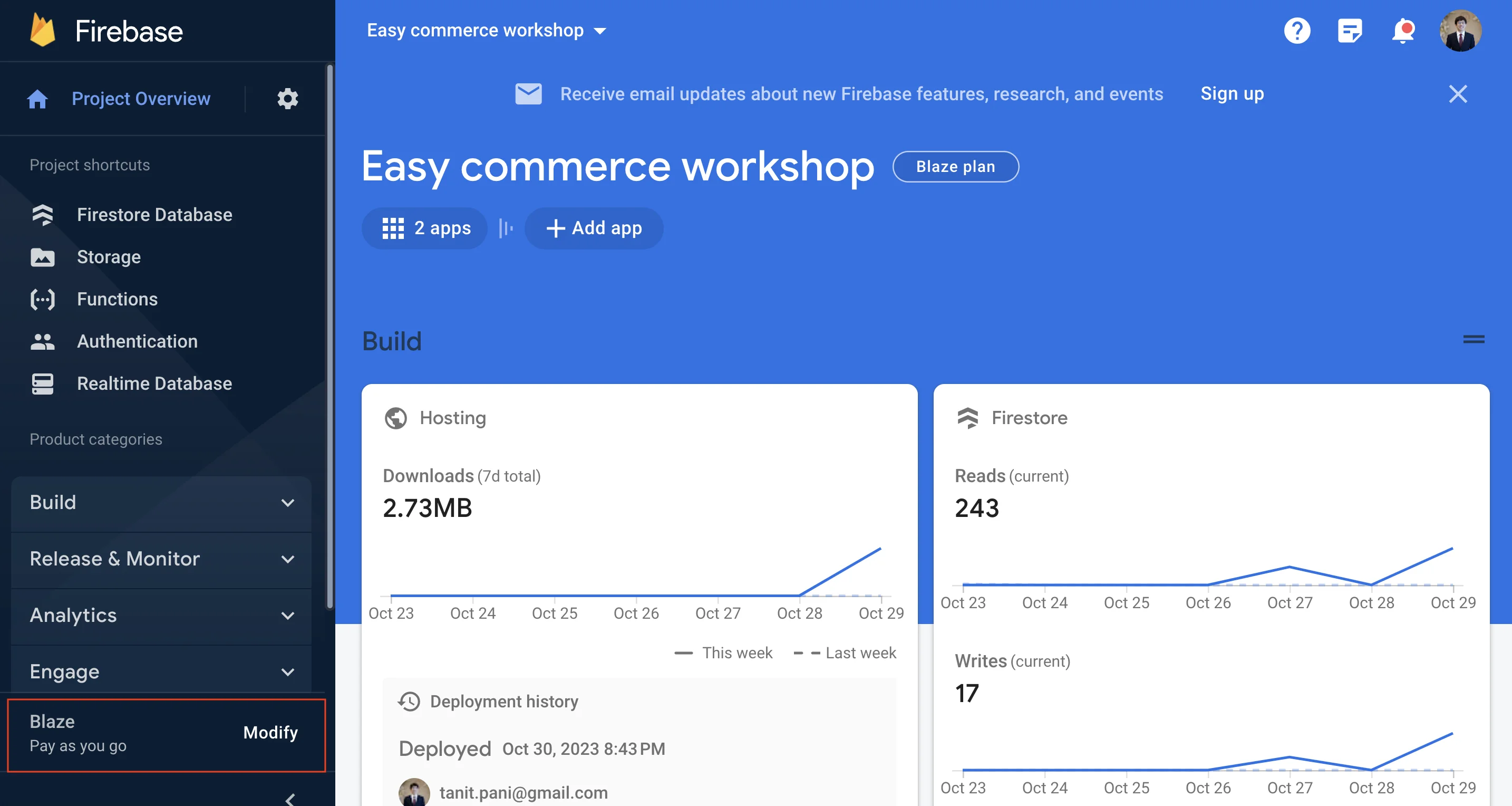
Task: Click the Functions sidebar icon
Action: point(42,300)
